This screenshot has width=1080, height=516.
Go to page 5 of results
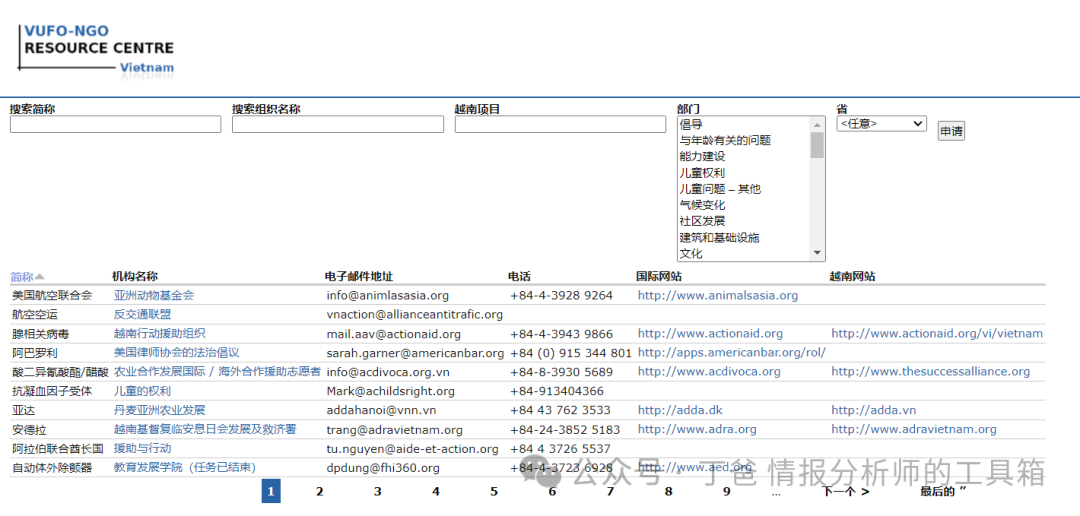[x=494, y=492]
